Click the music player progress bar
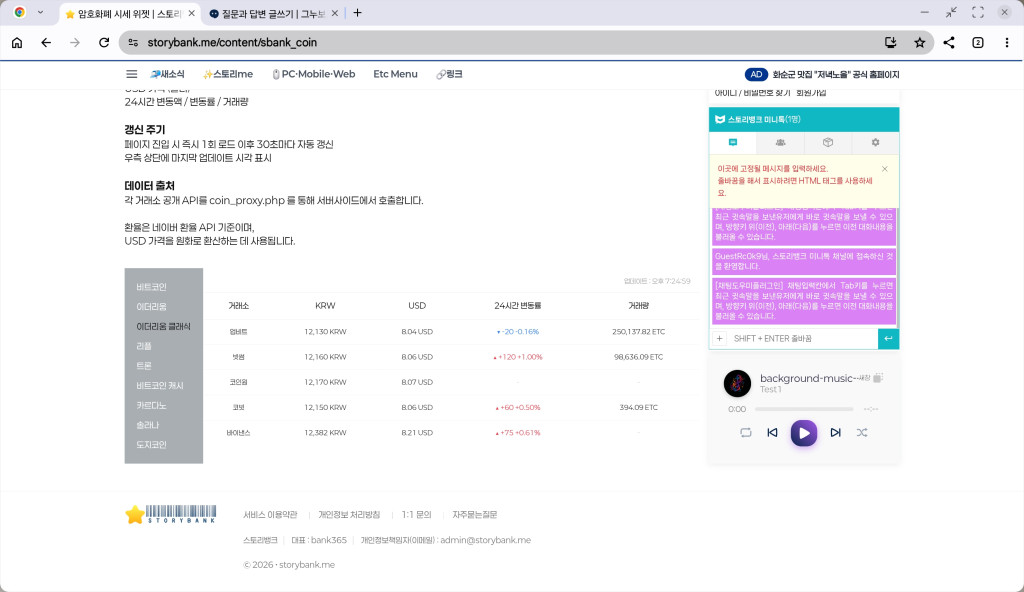Viewport: 1024px width, 592px height. (804, 409)
